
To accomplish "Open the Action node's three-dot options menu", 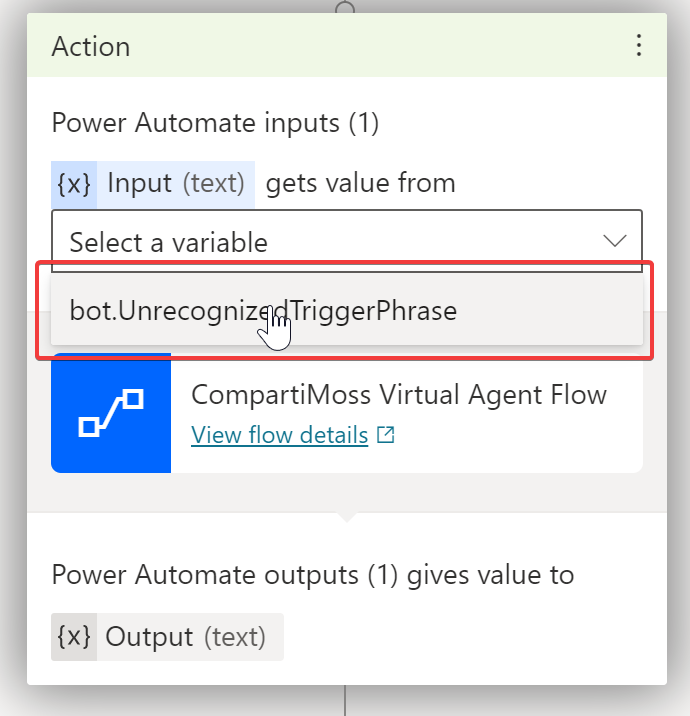I will 638,46.
